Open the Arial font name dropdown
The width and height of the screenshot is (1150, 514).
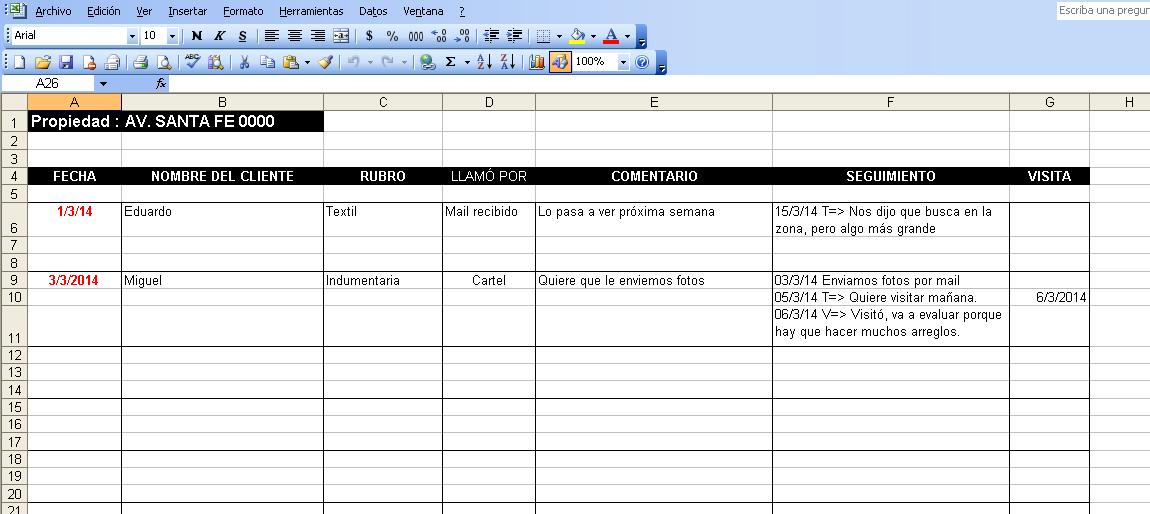[x=132, y=36]
